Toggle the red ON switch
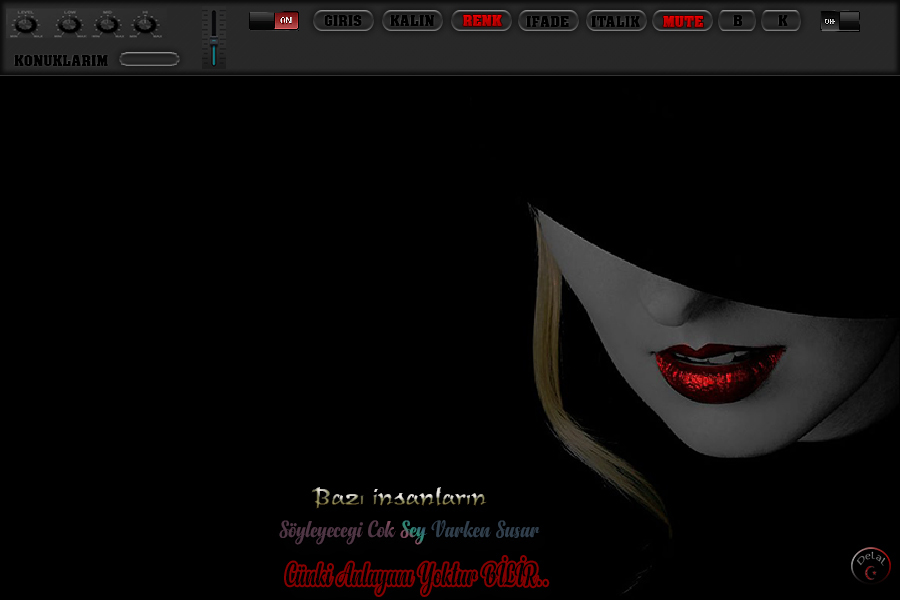Viewport: 900px width, 600px height. click(274, 21)
